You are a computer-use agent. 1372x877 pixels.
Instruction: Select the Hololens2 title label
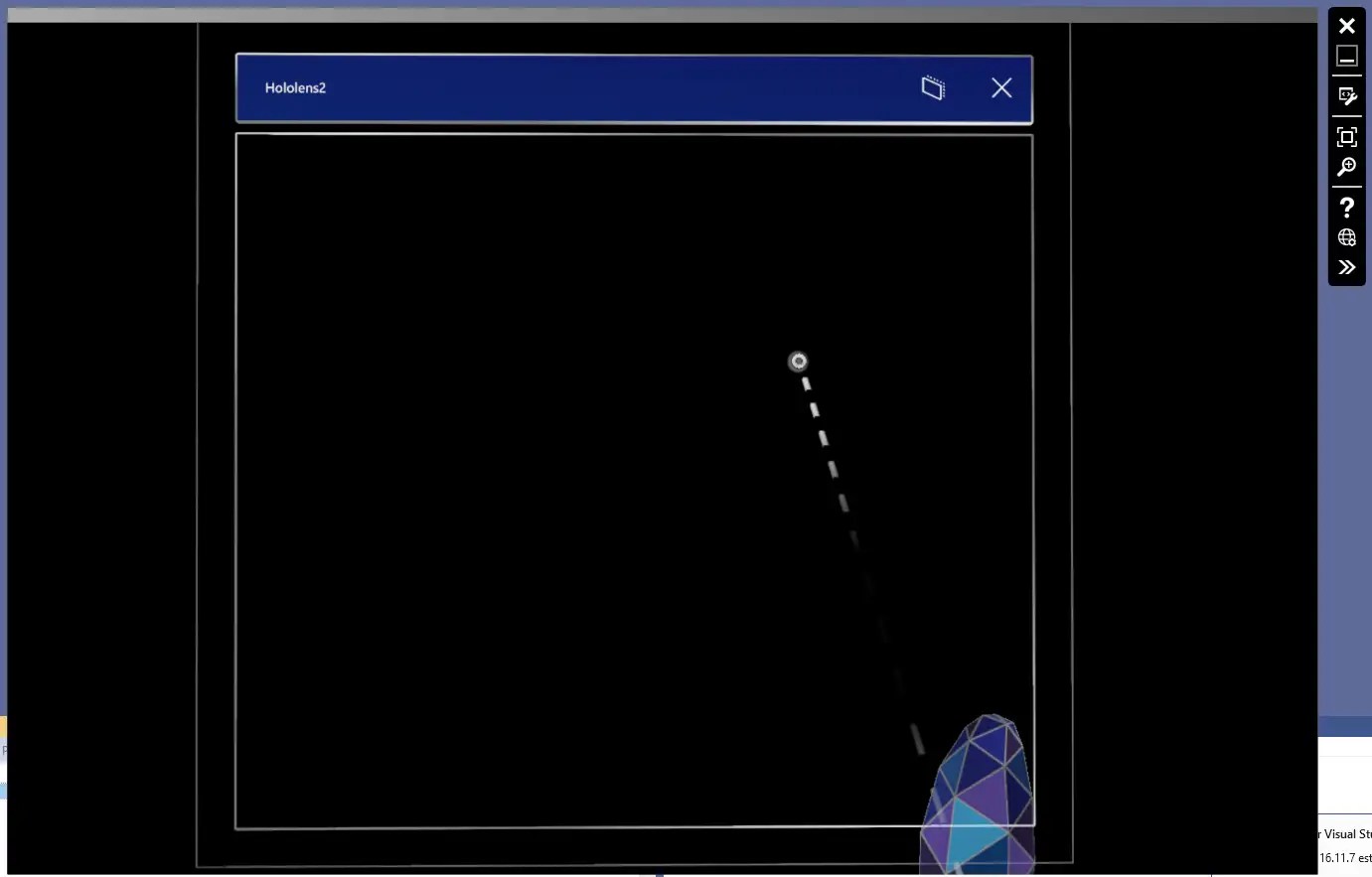point(295,87)
